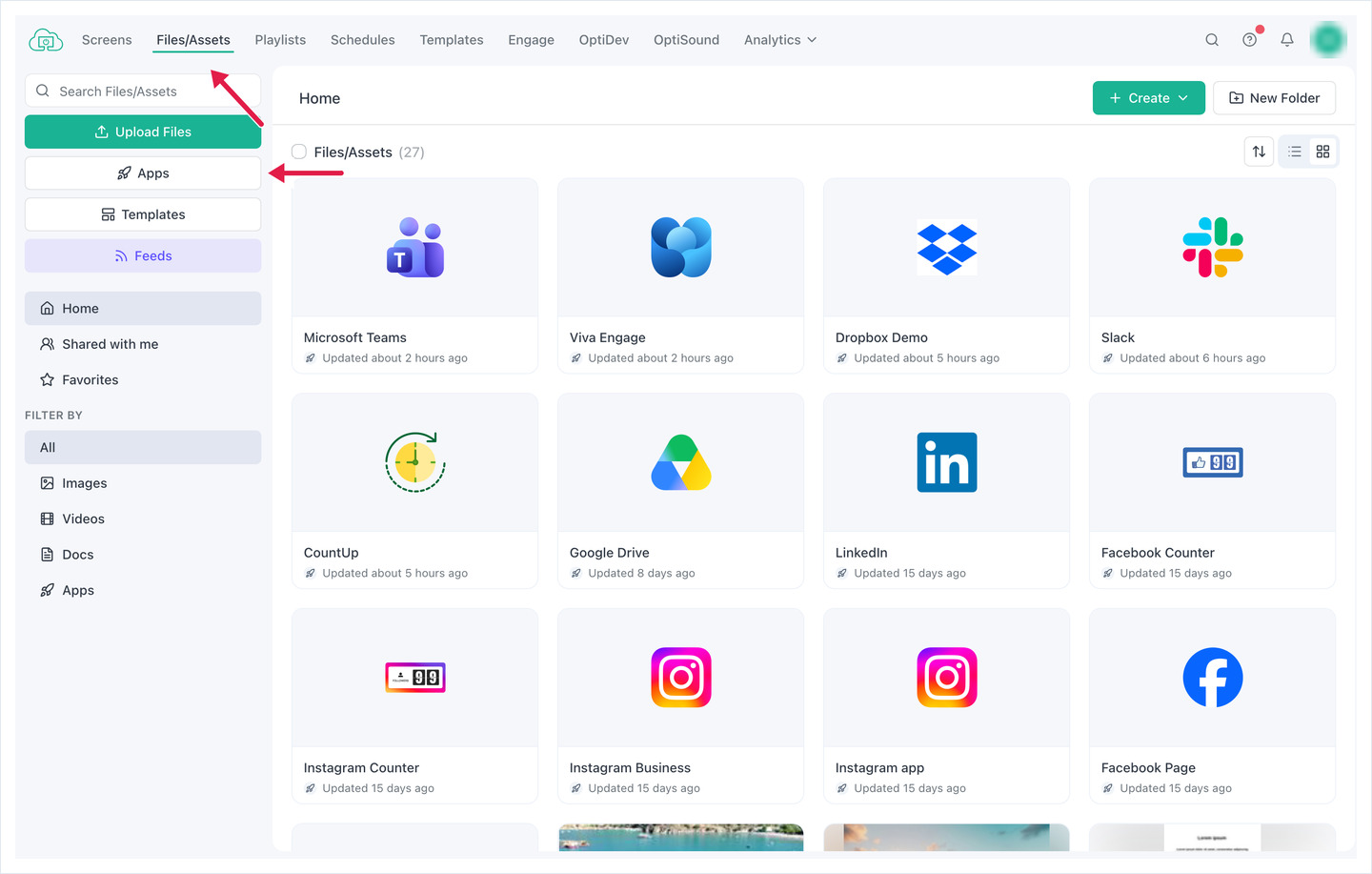1372x874 pixels.
Task: Open the Instagram Counter icon
Action: pyautogui.click(x=414, y=678)
